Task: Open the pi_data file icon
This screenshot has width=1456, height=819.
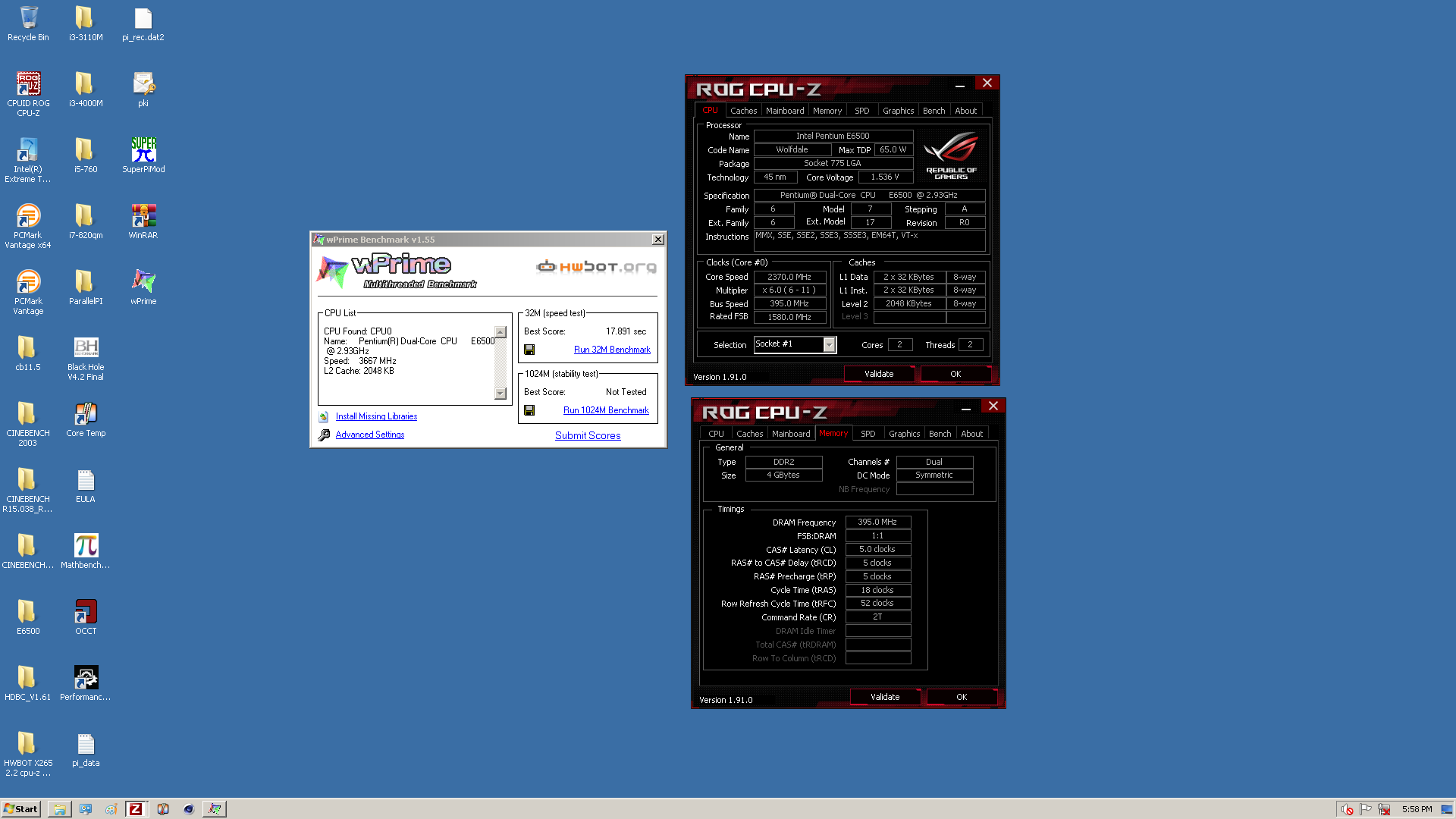Action: pos(86,749)
